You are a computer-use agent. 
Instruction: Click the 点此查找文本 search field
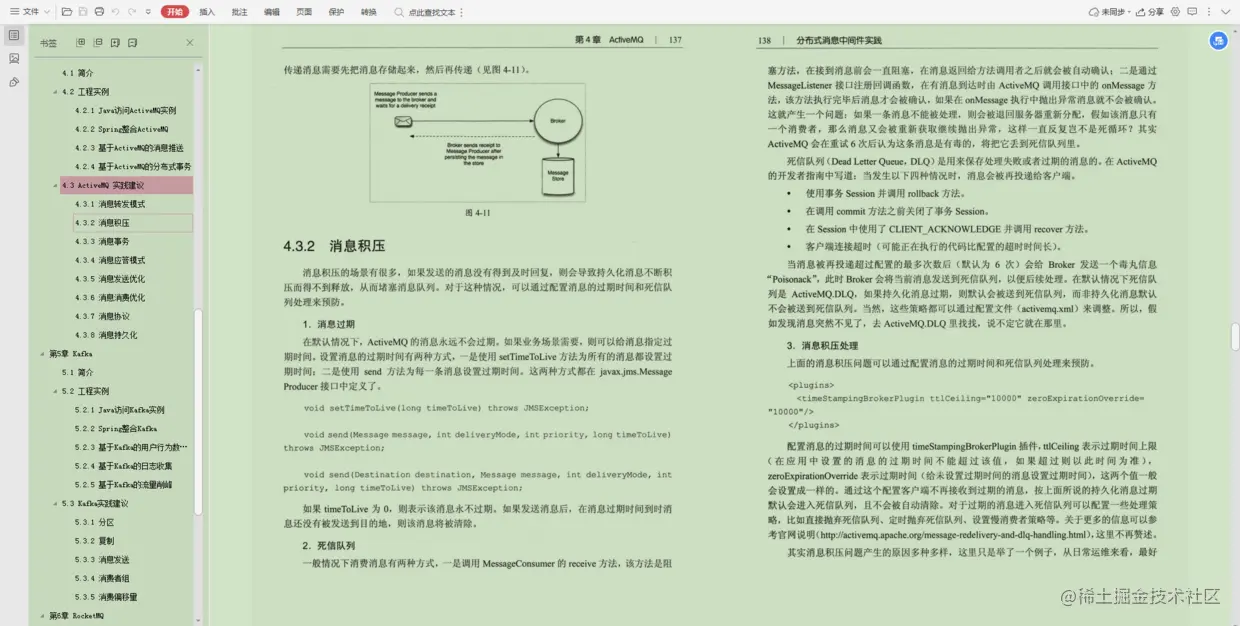pos(425,12)
